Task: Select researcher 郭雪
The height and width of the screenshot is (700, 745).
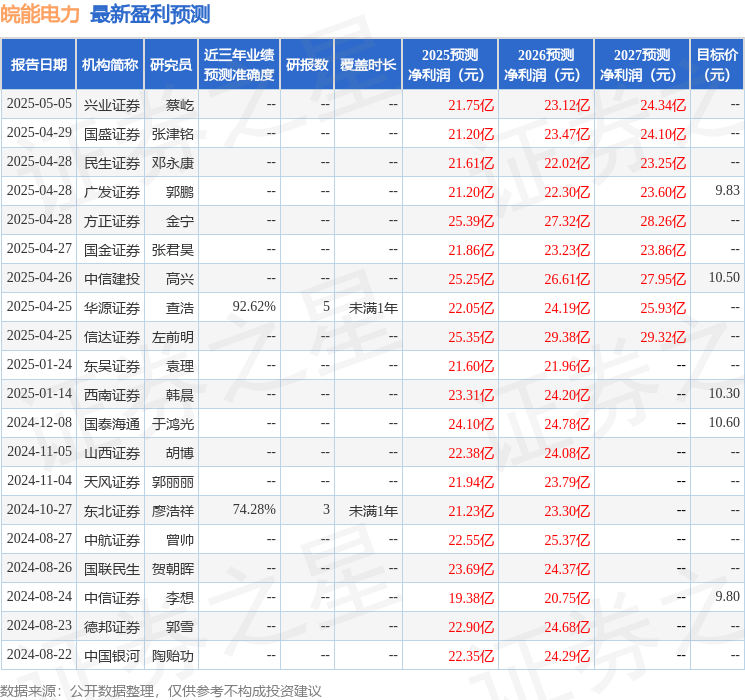Action: click(x=180, y=627)
